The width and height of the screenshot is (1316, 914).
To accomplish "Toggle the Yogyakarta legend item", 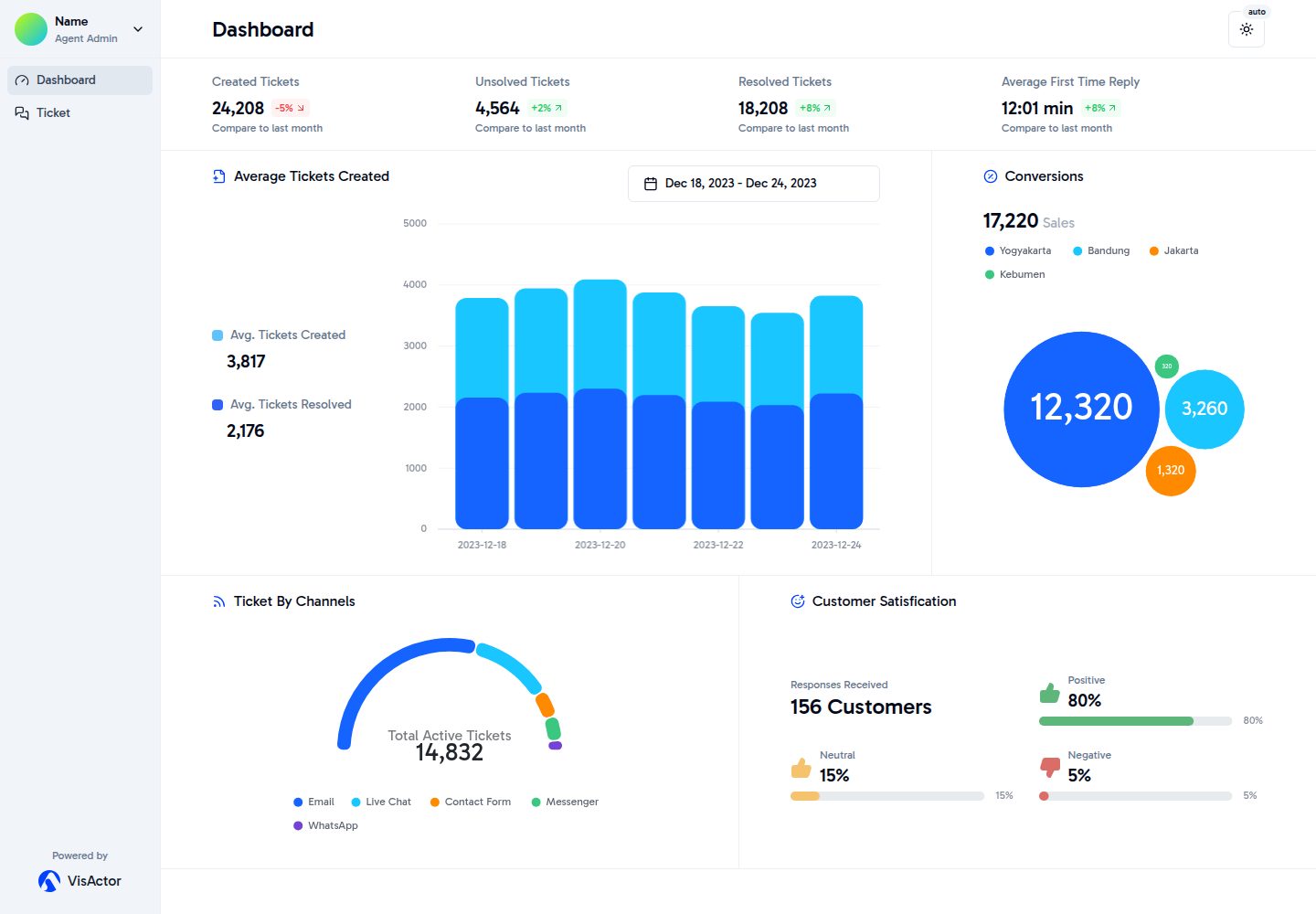I will (x=1017, y=250).
